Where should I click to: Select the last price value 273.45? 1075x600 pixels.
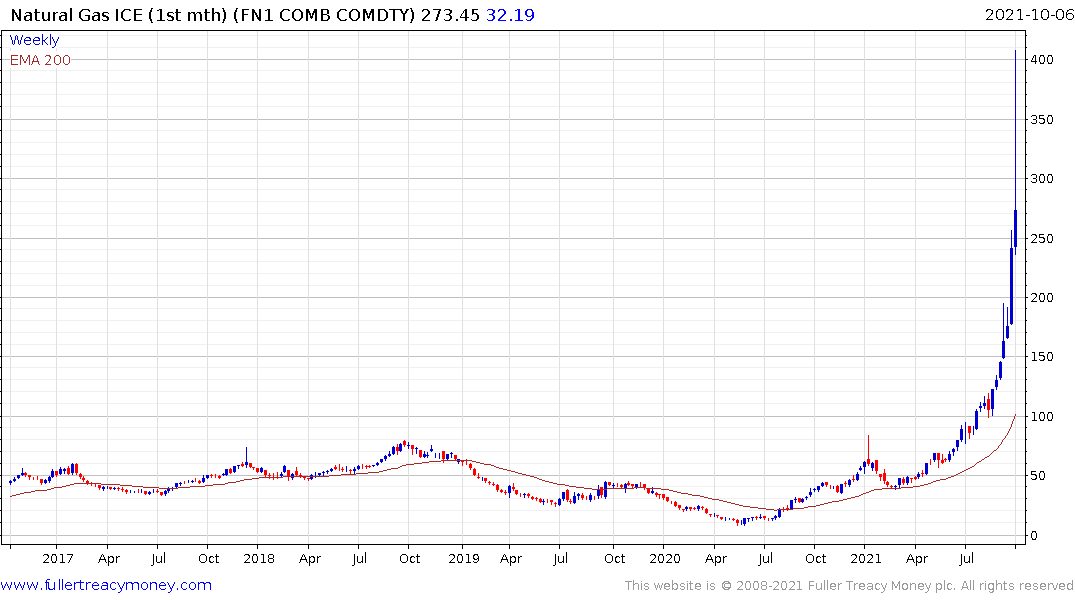pyautogui.click(x=450, y=15)
